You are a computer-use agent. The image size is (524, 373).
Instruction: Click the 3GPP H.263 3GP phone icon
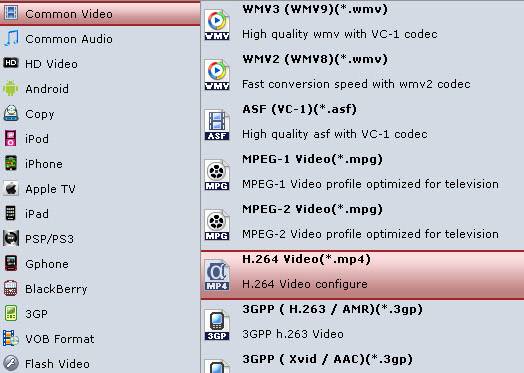(217, 325)
